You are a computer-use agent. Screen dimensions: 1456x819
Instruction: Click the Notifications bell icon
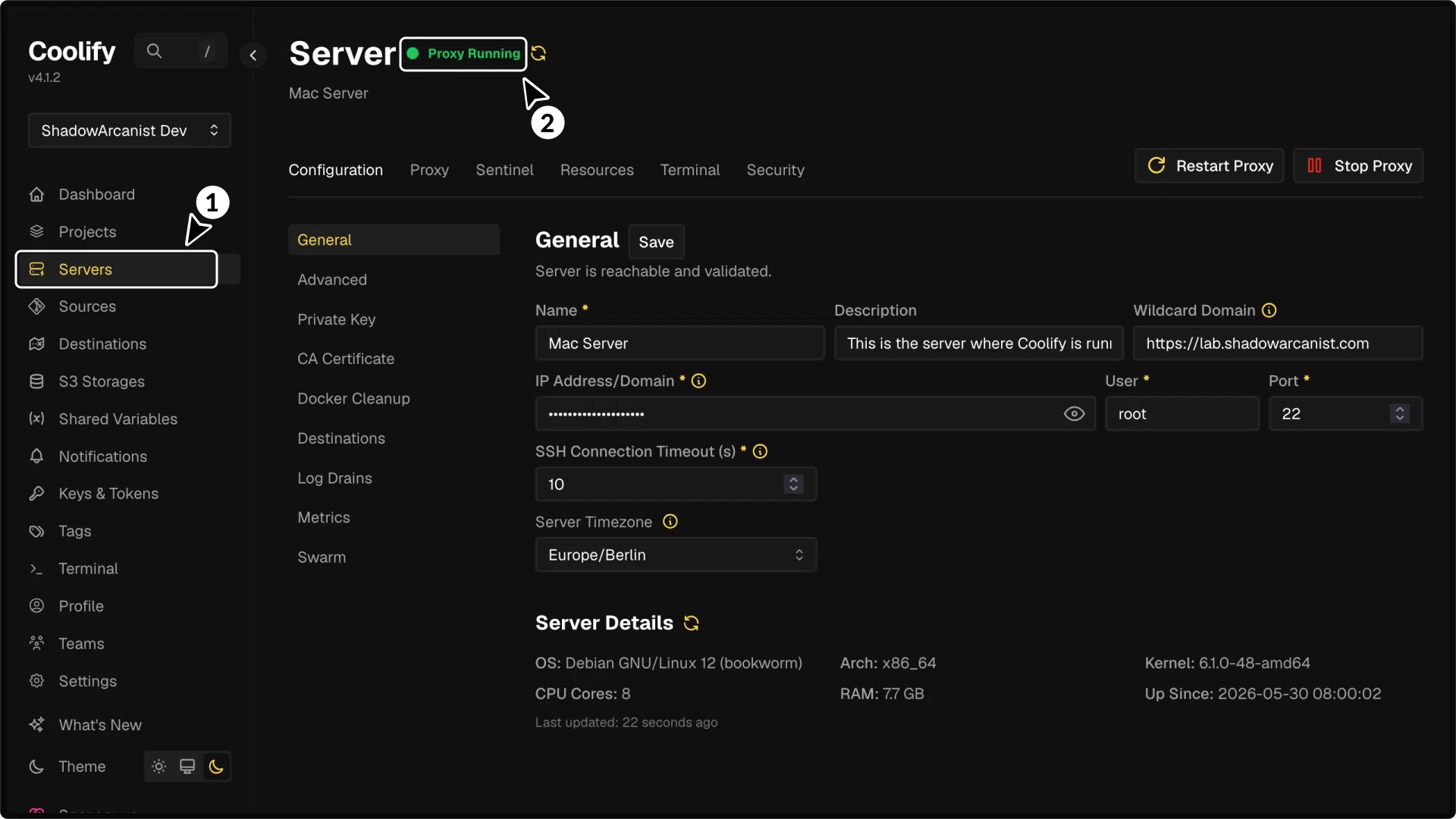[x=36, y=457]
